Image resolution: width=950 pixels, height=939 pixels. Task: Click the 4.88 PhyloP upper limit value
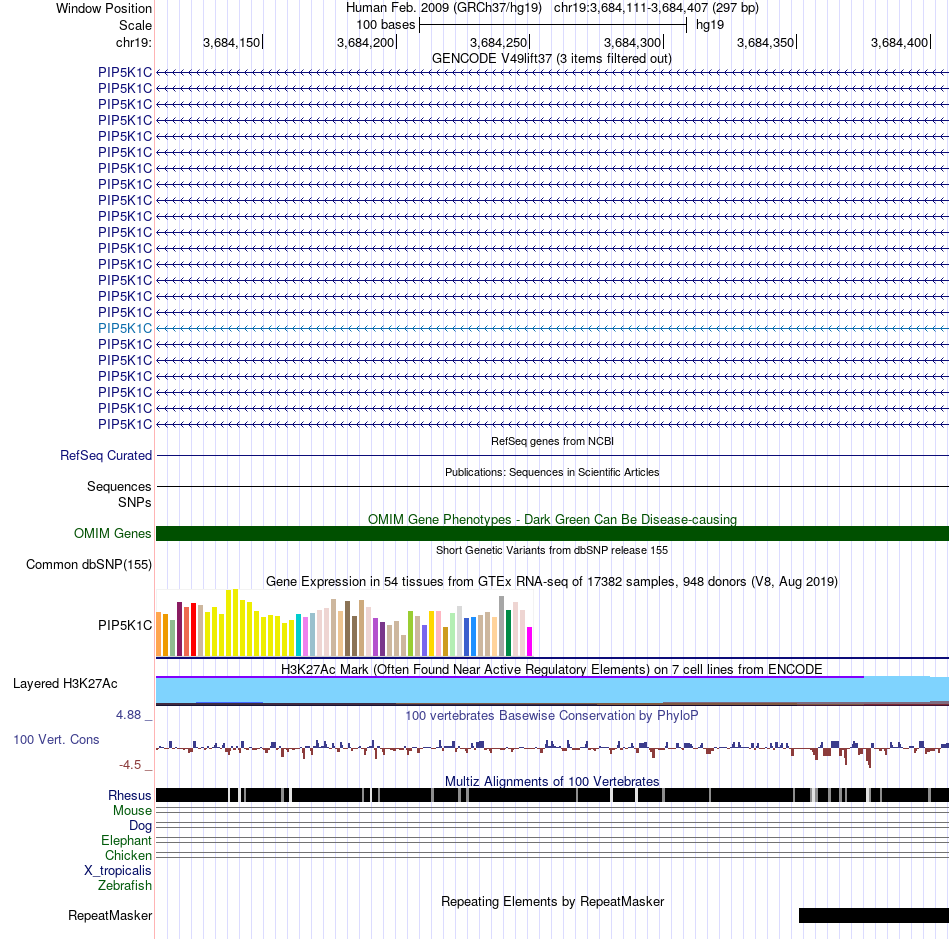pos(128,715)
